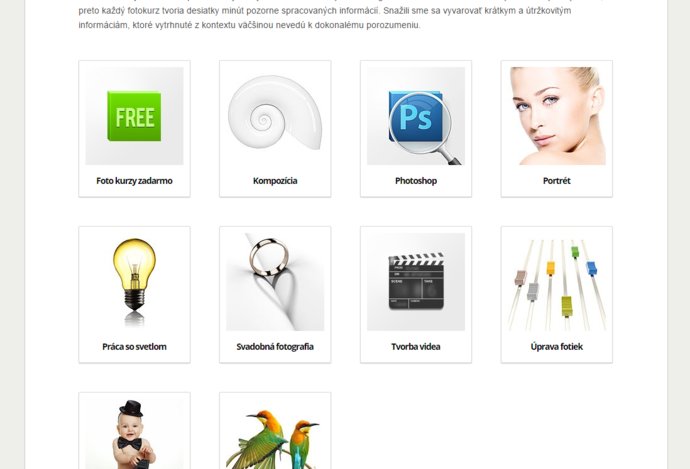
Task: Open the white nautilus shell image
Action: coord(275,116)
